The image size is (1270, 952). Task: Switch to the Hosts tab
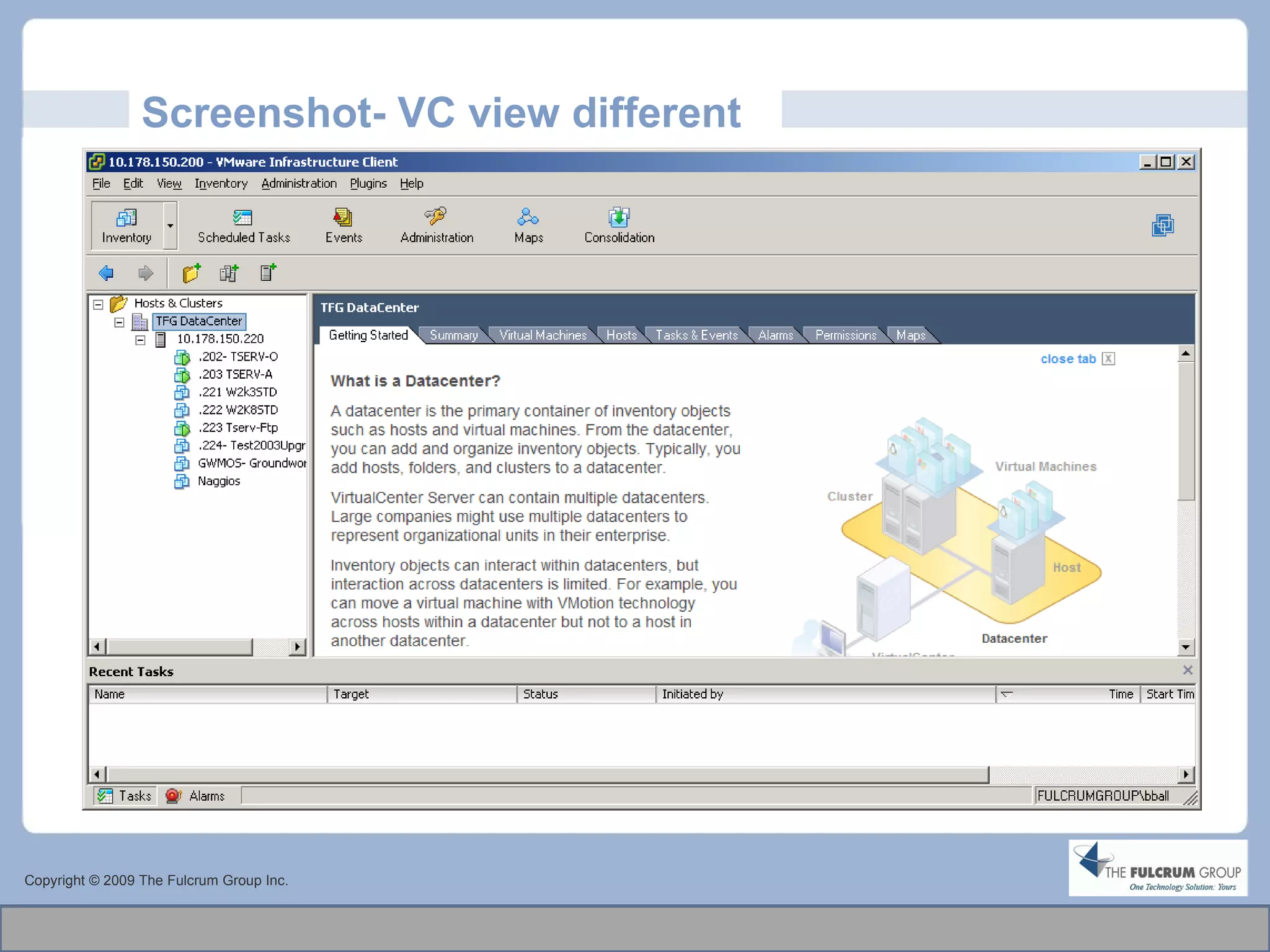(621, 335)
